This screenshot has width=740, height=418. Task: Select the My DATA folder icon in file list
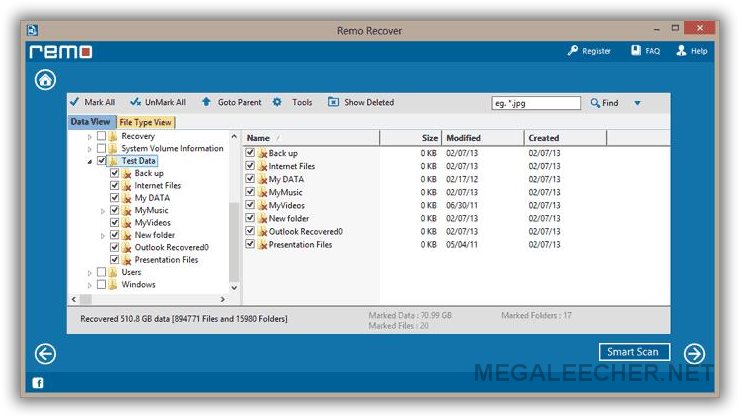(x=263, y=179)
